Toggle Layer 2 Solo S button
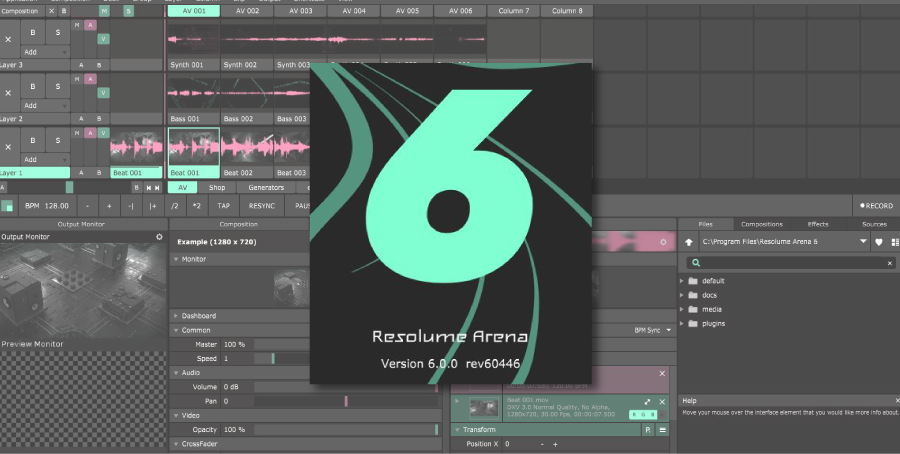 tap(57, 86)
